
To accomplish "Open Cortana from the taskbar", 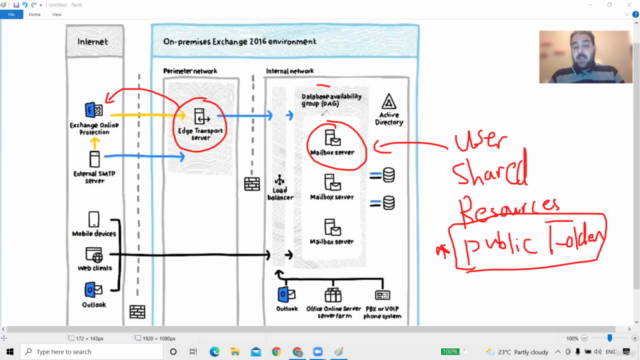I will coord(173,351).
